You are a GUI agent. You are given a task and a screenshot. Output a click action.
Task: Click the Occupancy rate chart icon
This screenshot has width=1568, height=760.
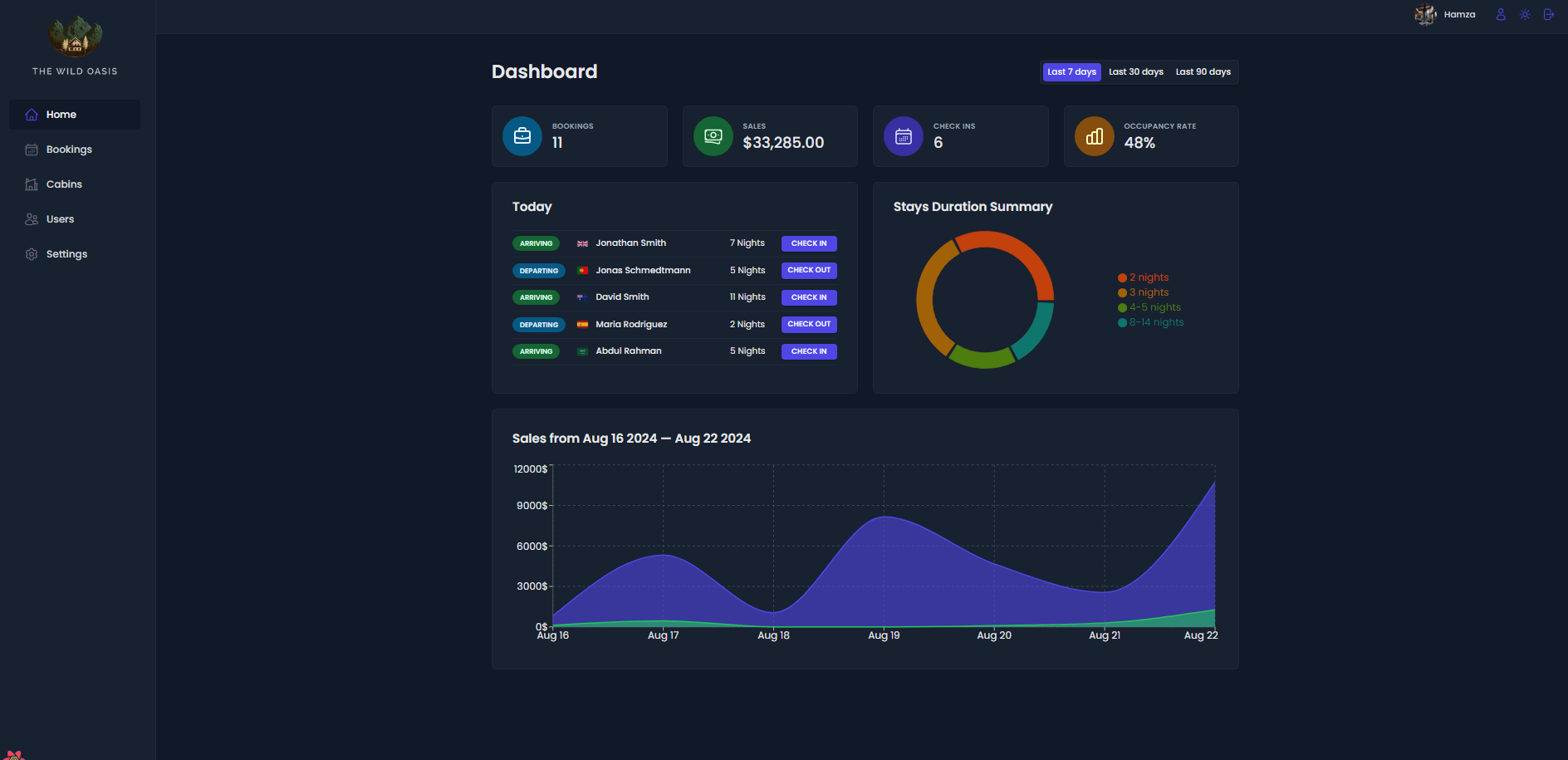[1095, 136]
